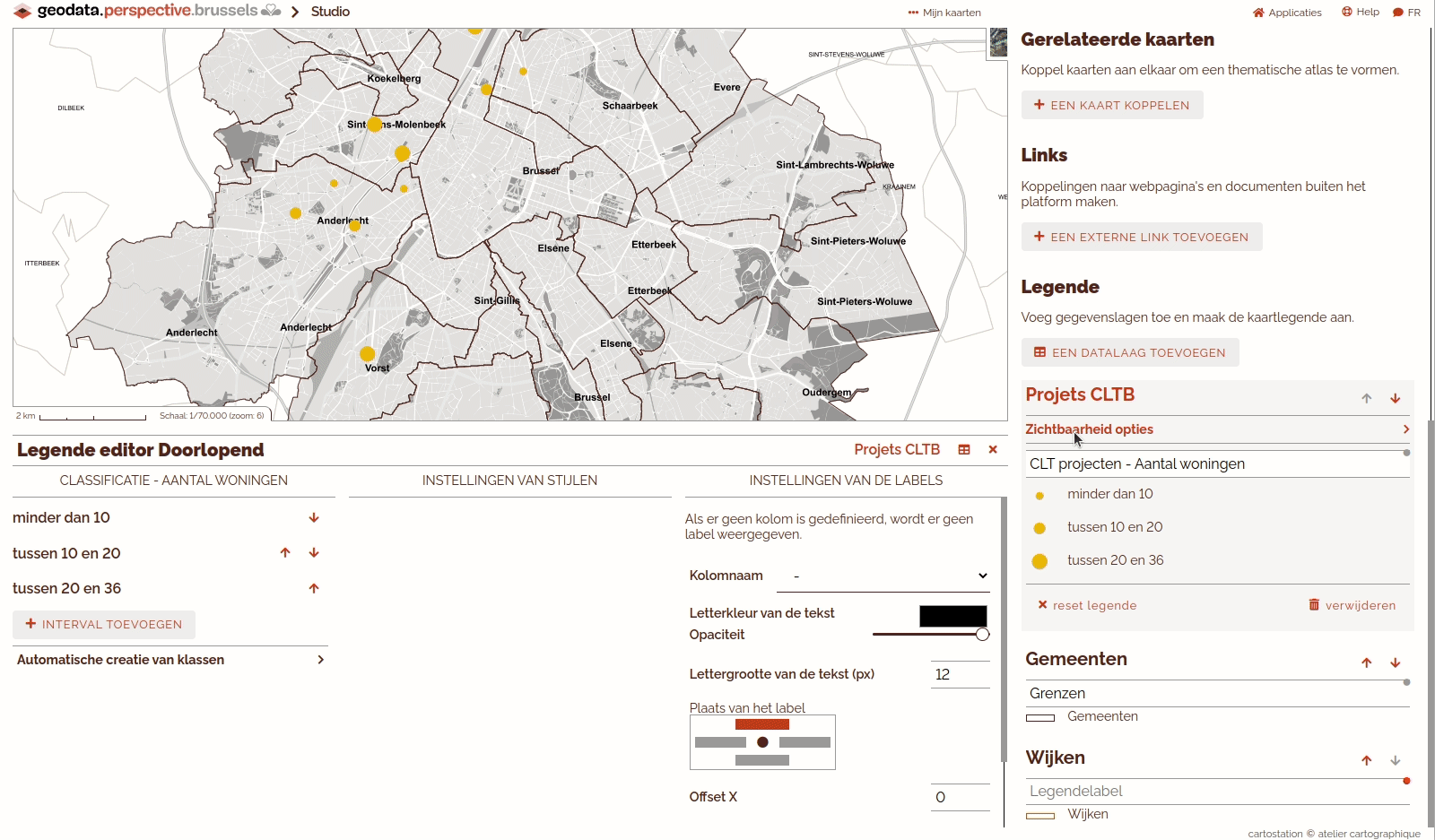Open the Mijn kaarten menu
The image size is (1435, 840).
coord(944,13)
